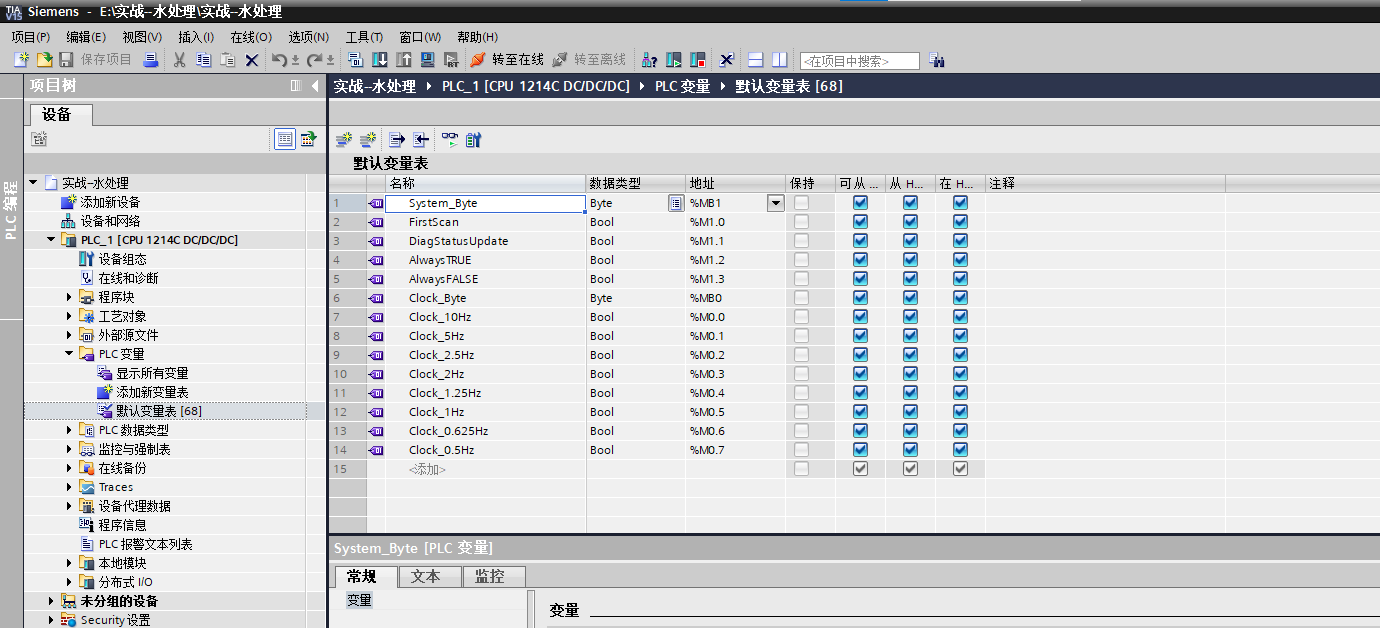Expand the 未分组的设备 node
Image resolution: width=1380 pixels, height=628 pixels.
click(x=51, y=601)
